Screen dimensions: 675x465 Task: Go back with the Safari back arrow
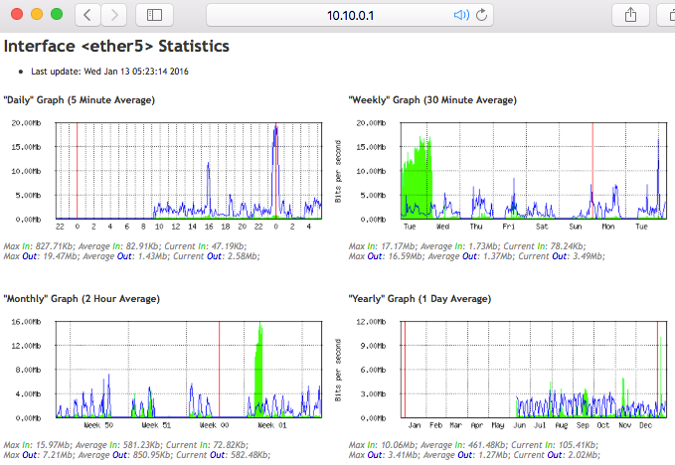pos(88,15)
